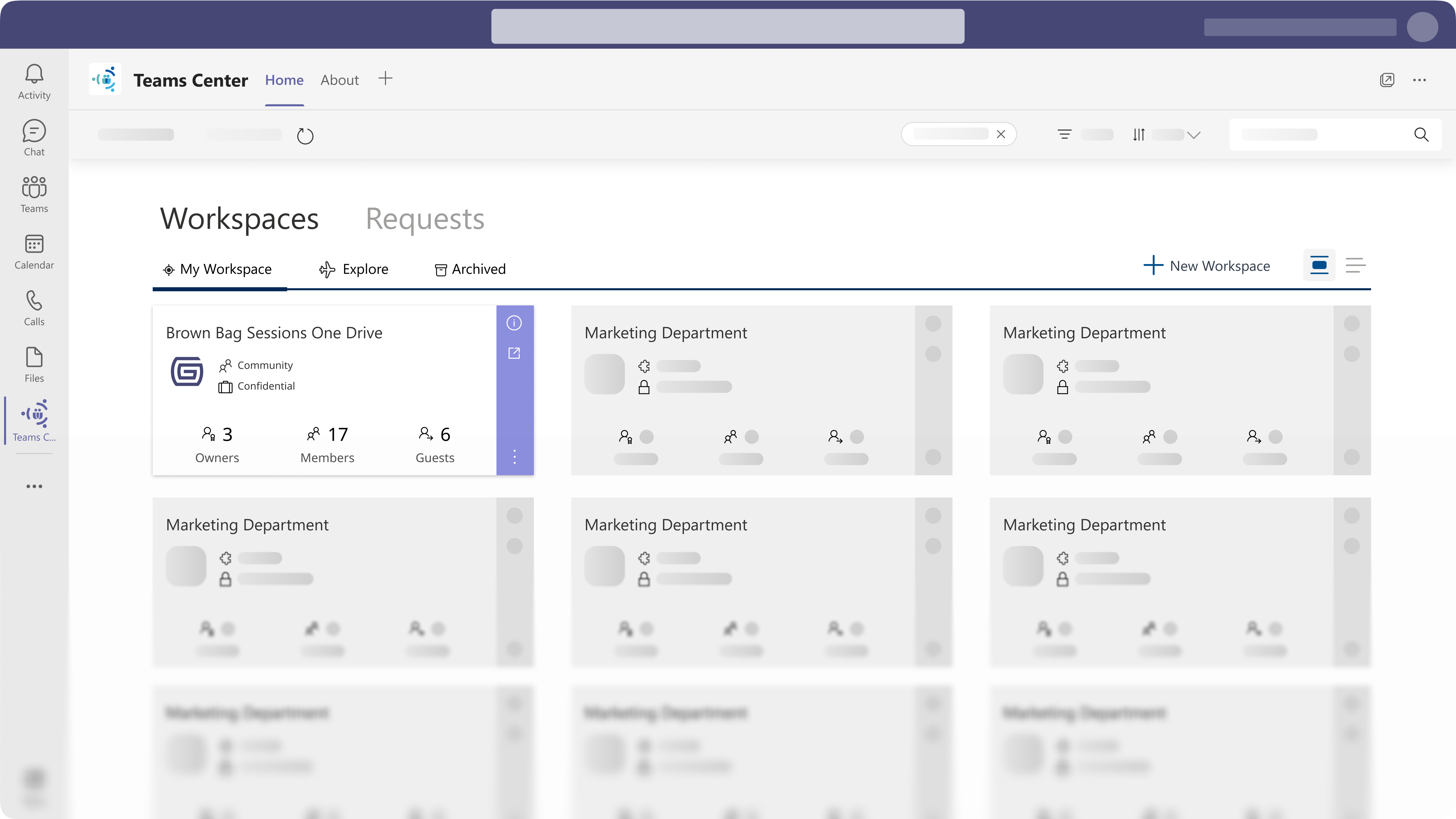Expand the sort order dropdown

point(1193,135)
